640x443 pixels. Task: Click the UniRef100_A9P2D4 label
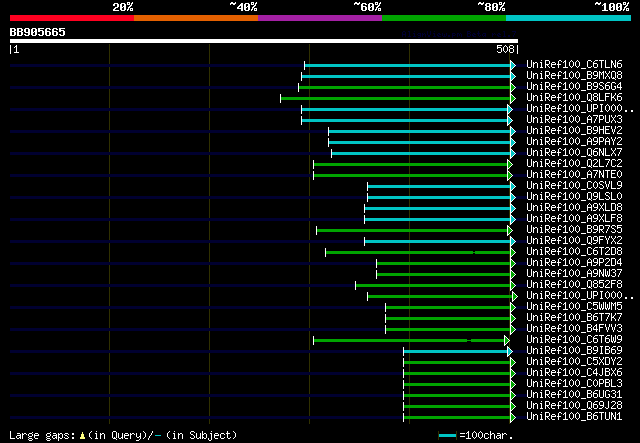tap(574, 263)
